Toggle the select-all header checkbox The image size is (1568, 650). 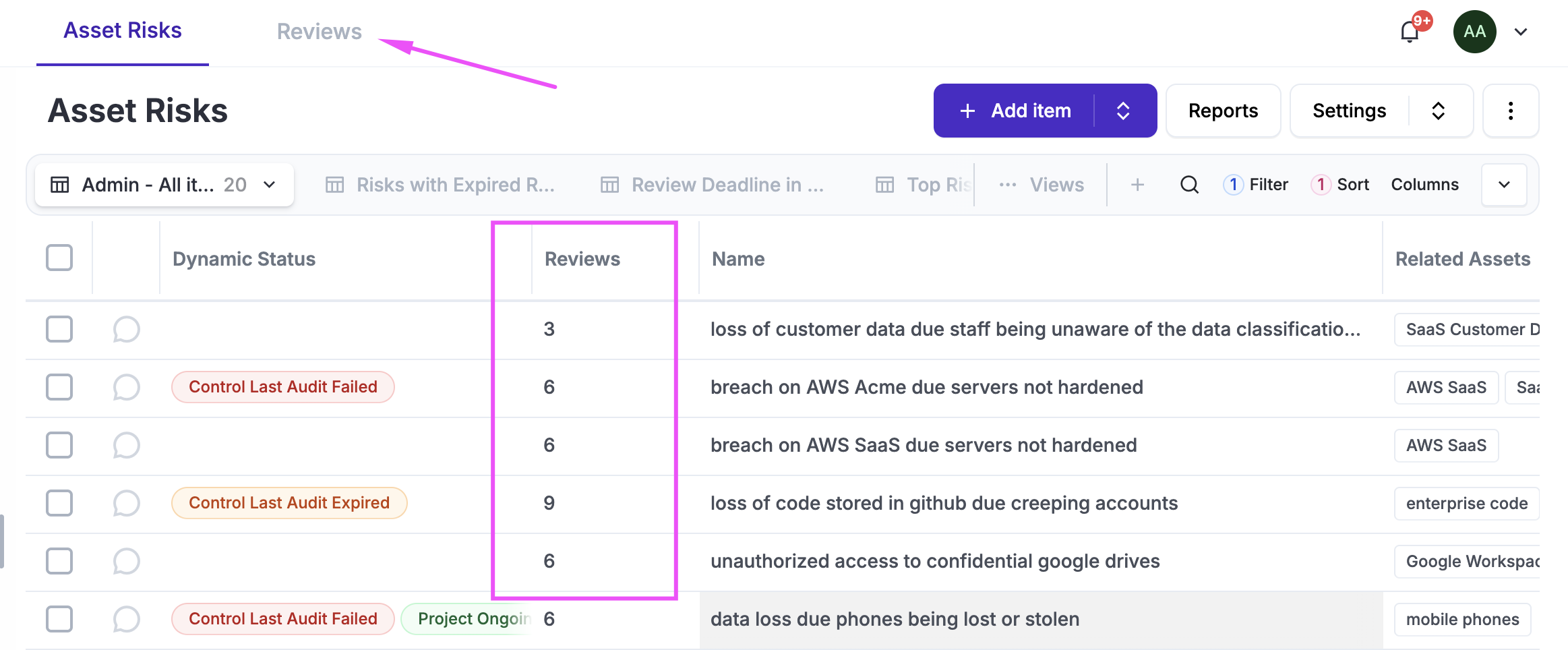59,258
